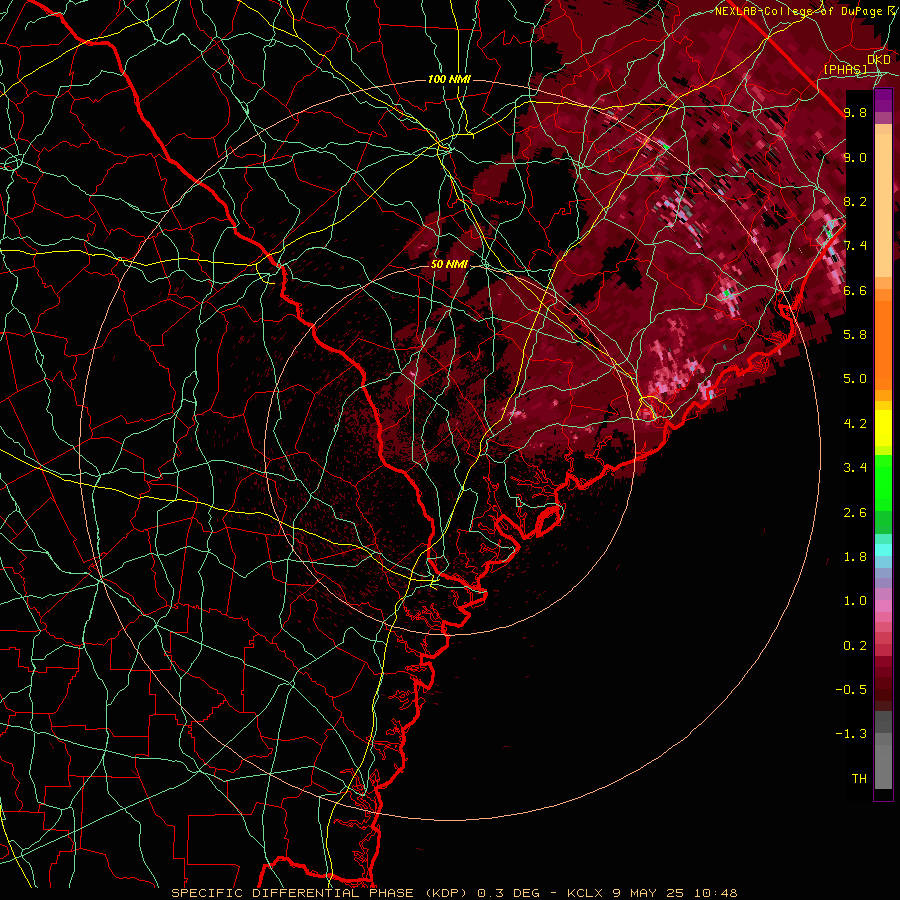Click the 3.4 value on the color scale

click(x=855, y=468)
